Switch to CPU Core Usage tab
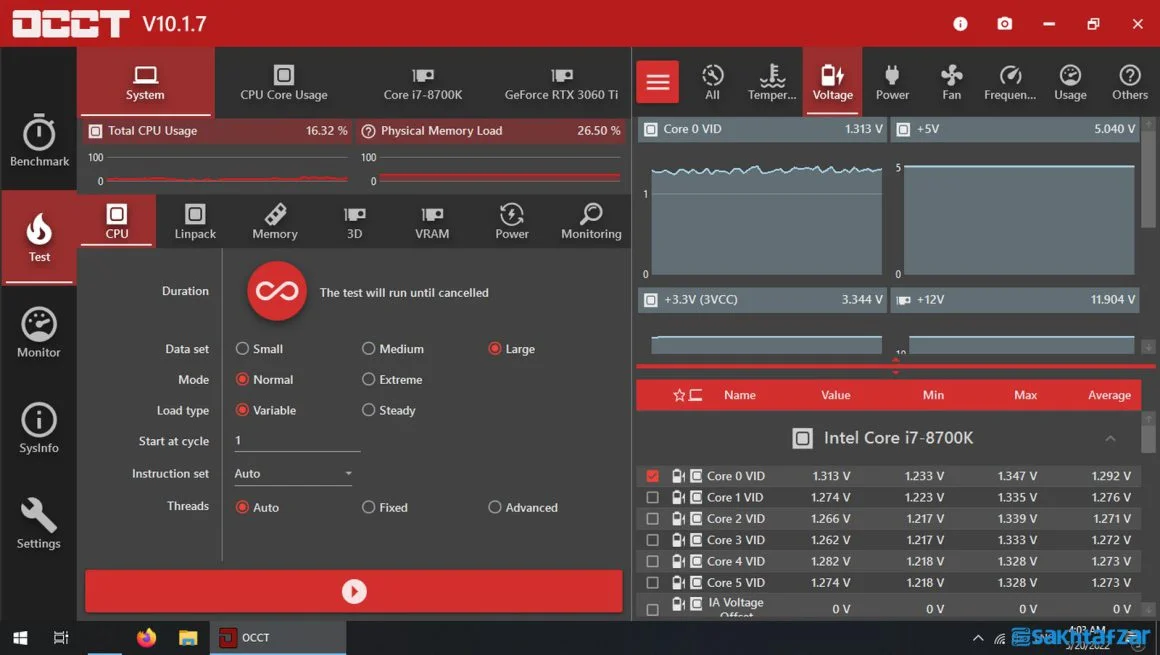 284,83
